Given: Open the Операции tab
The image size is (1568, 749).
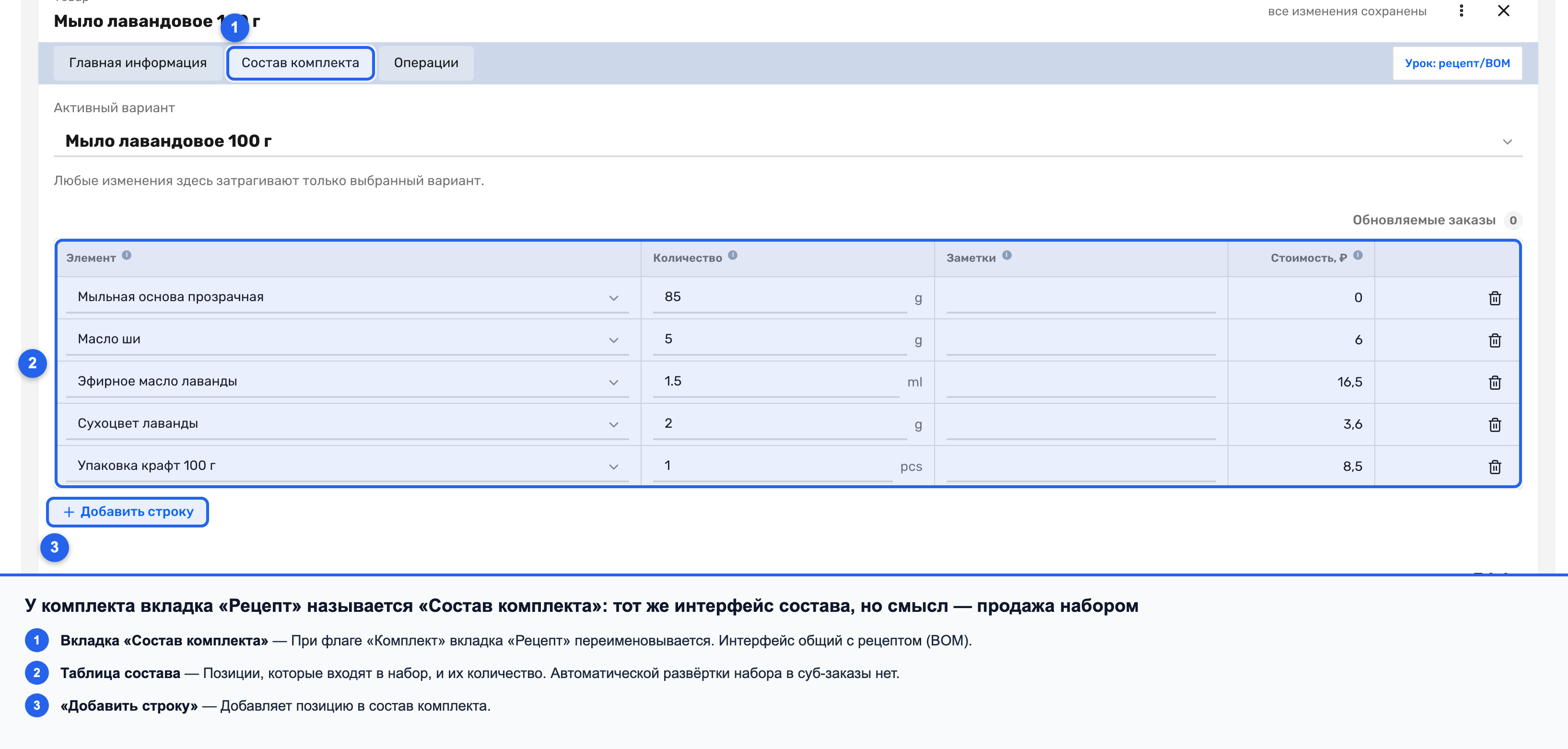Looking at the screenshot, I should pyautogui.click(x=426, y=63).
